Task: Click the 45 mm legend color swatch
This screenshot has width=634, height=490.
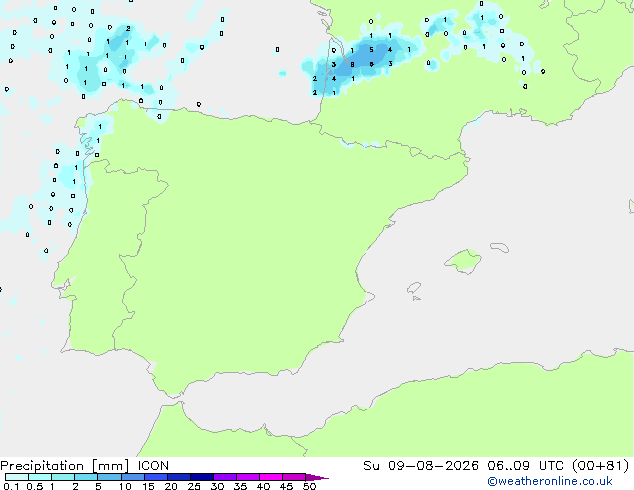Action: pyautogui.click(x=294, y=477)
